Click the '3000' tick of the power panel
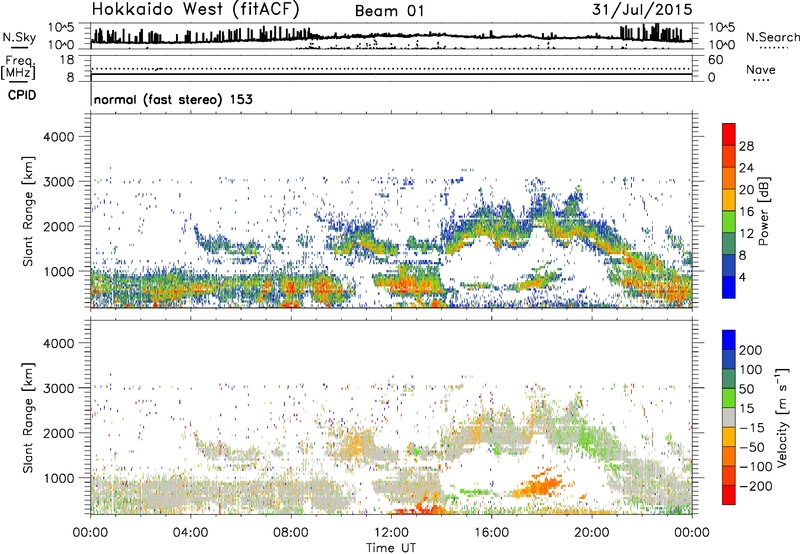This screenshot has height=554, width=800. pyautogui.click(x=58, y=182)
